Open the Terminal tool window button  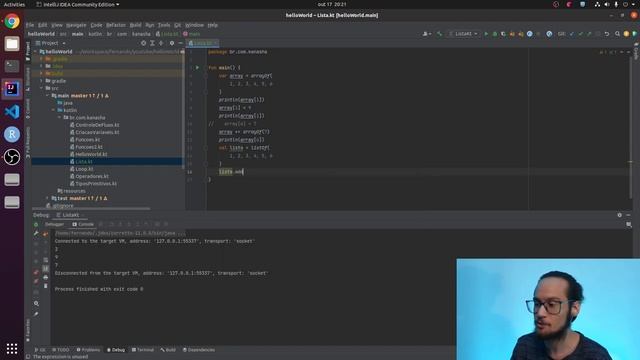click(143, 350)
